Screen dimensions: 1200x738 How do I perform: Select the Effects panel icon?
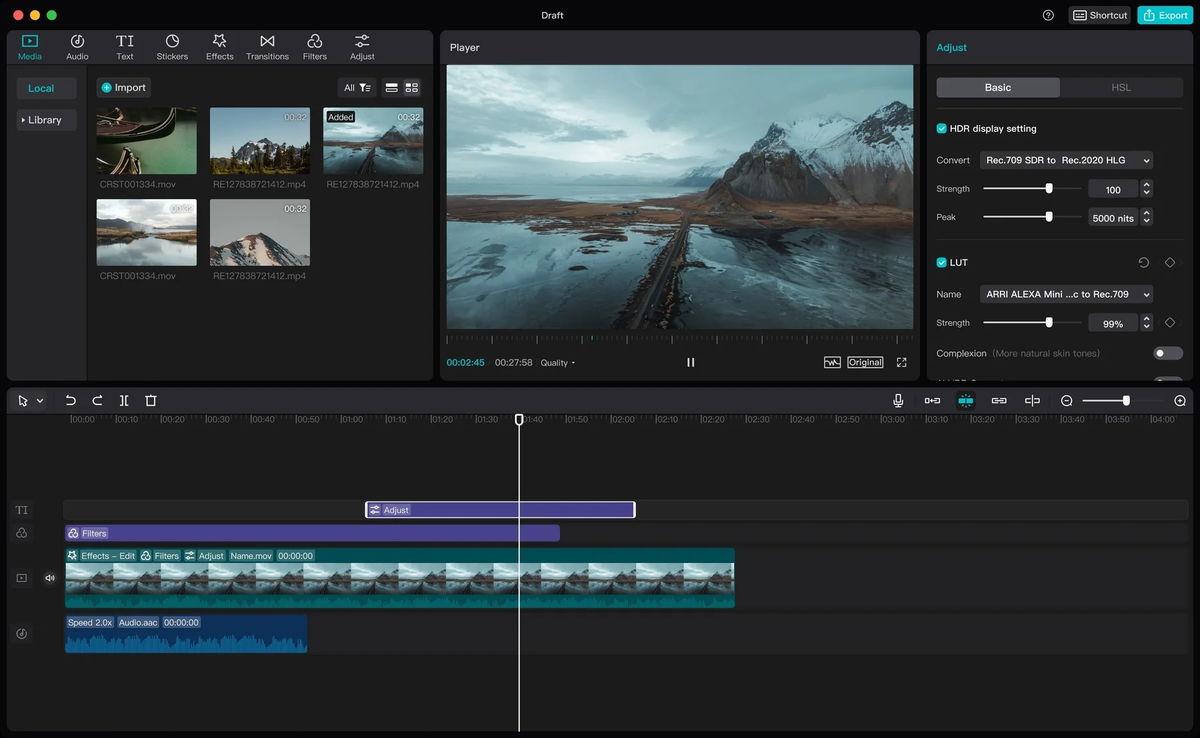coord(219,45)
